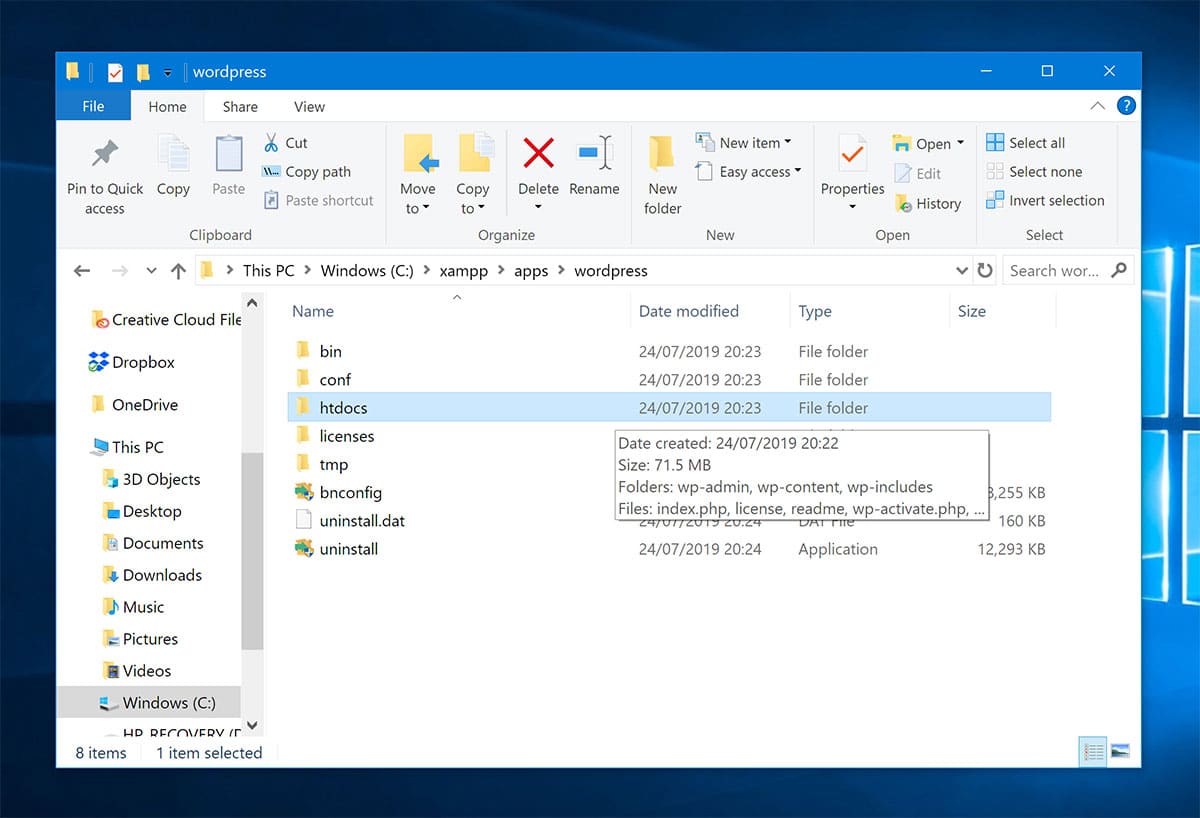Click Invert selection in ribbon
Image resolution: width=1200 pixels, height=818 pixels.
tap(1045, 200)
